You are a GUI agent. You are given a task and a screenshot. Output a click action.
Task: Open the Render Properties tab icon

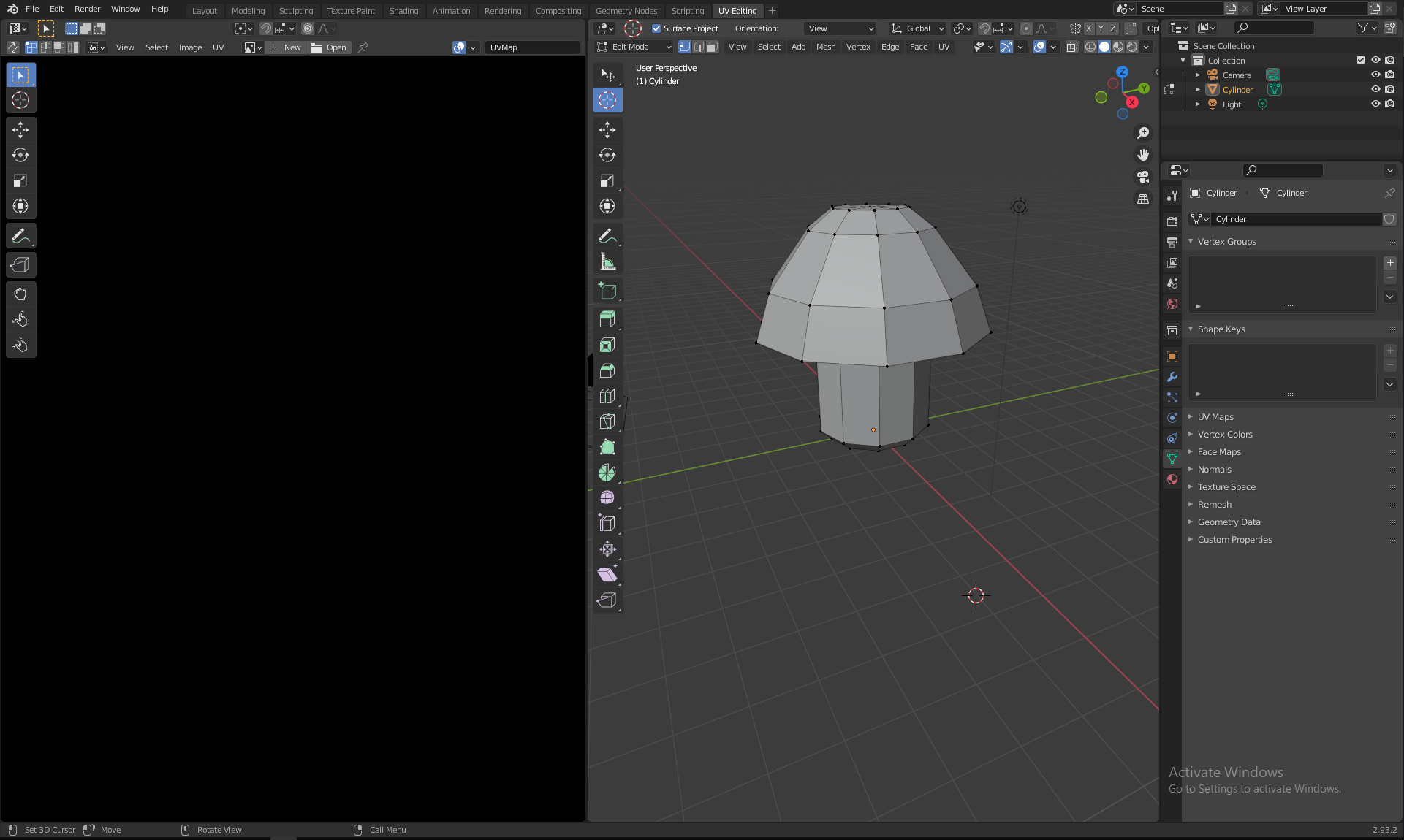[1172, 222]
